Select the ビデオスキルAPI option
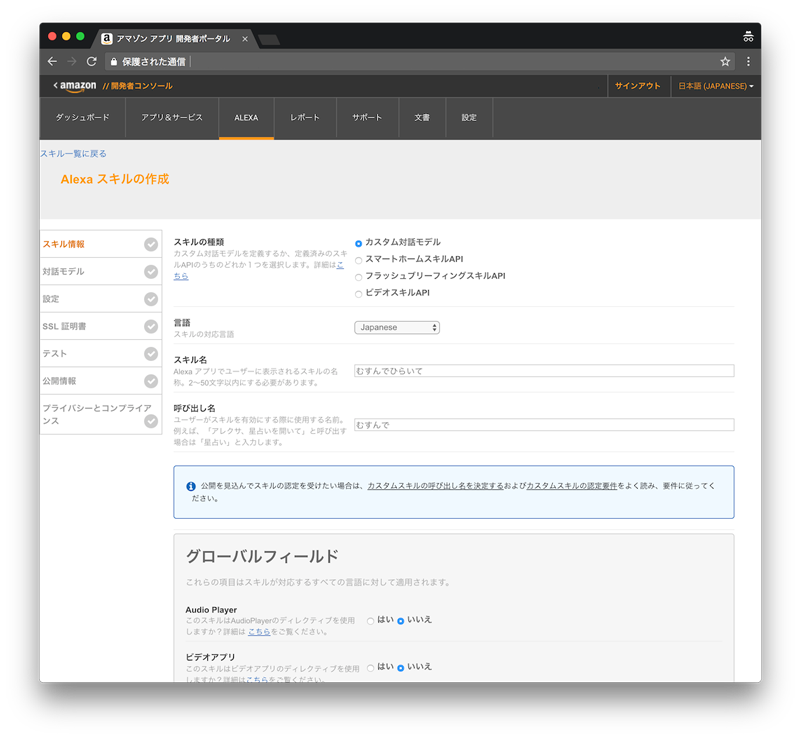The width and height of the screenshot is (800, 738). point(358,293)
